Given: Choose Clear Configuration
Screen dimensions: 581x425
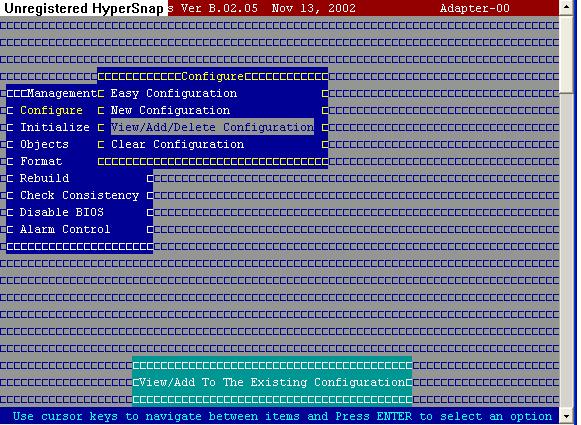Looking at the screenshot, I should coord(177,145).
